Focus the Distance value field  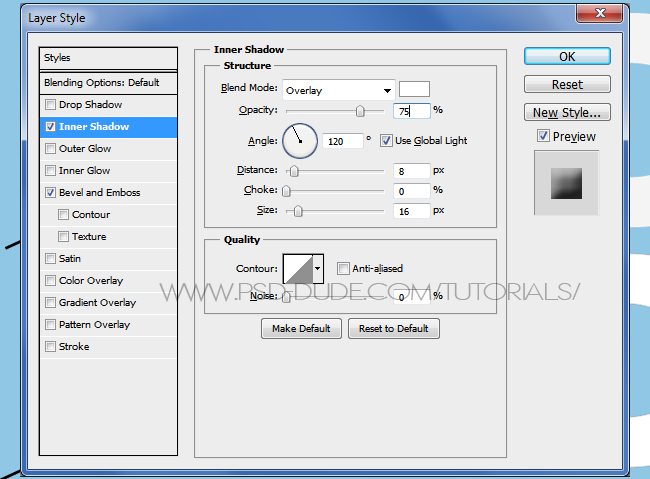click(x=412, y=171)
